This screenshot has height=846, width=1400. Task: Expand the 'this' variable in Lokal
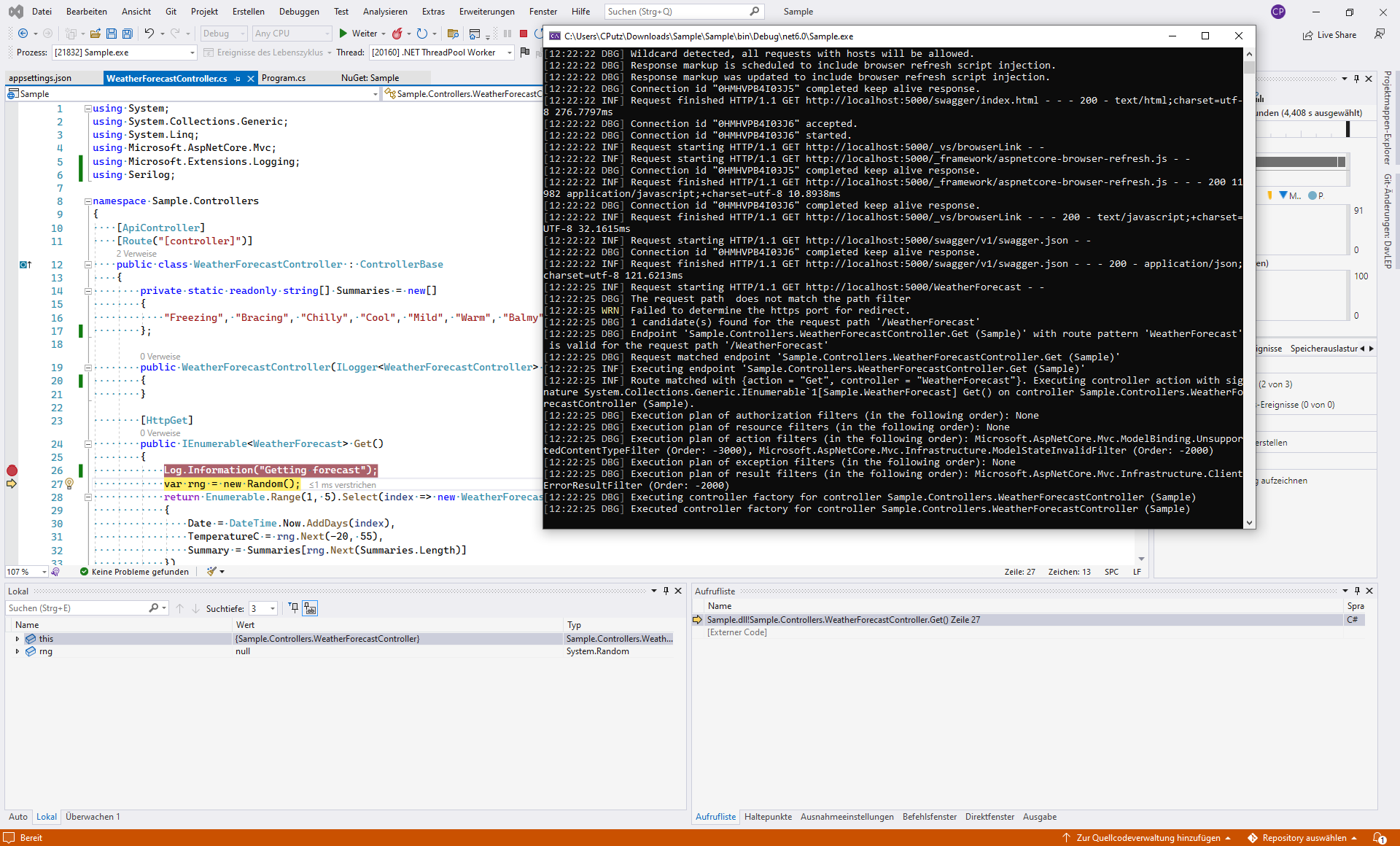[17, 638]
